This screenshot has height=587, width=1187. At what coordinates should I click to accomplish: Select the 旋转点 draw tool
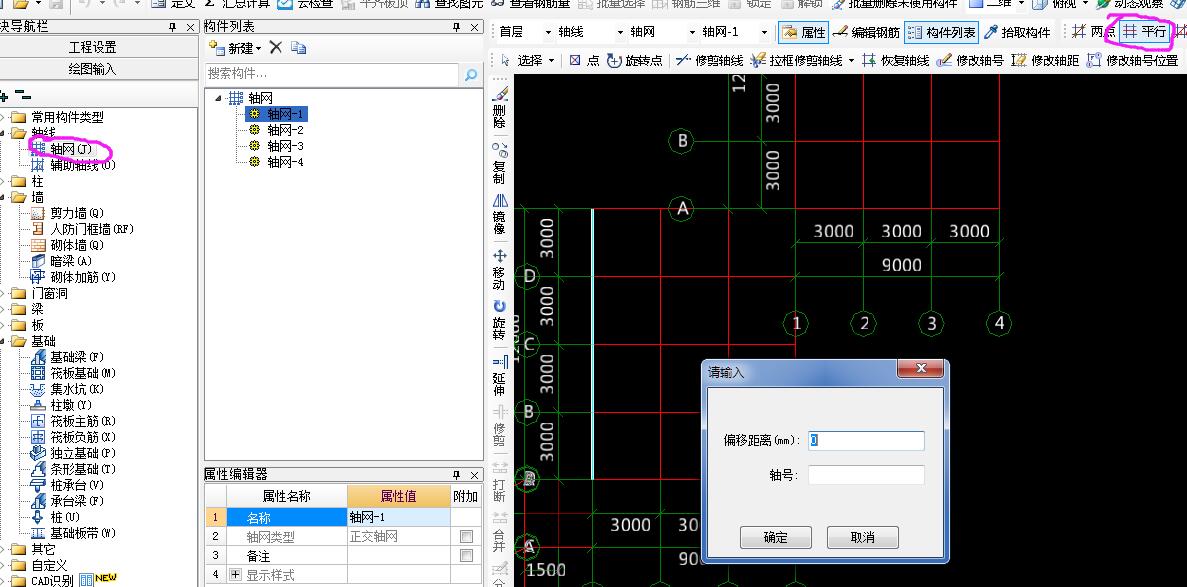(635, 60)
